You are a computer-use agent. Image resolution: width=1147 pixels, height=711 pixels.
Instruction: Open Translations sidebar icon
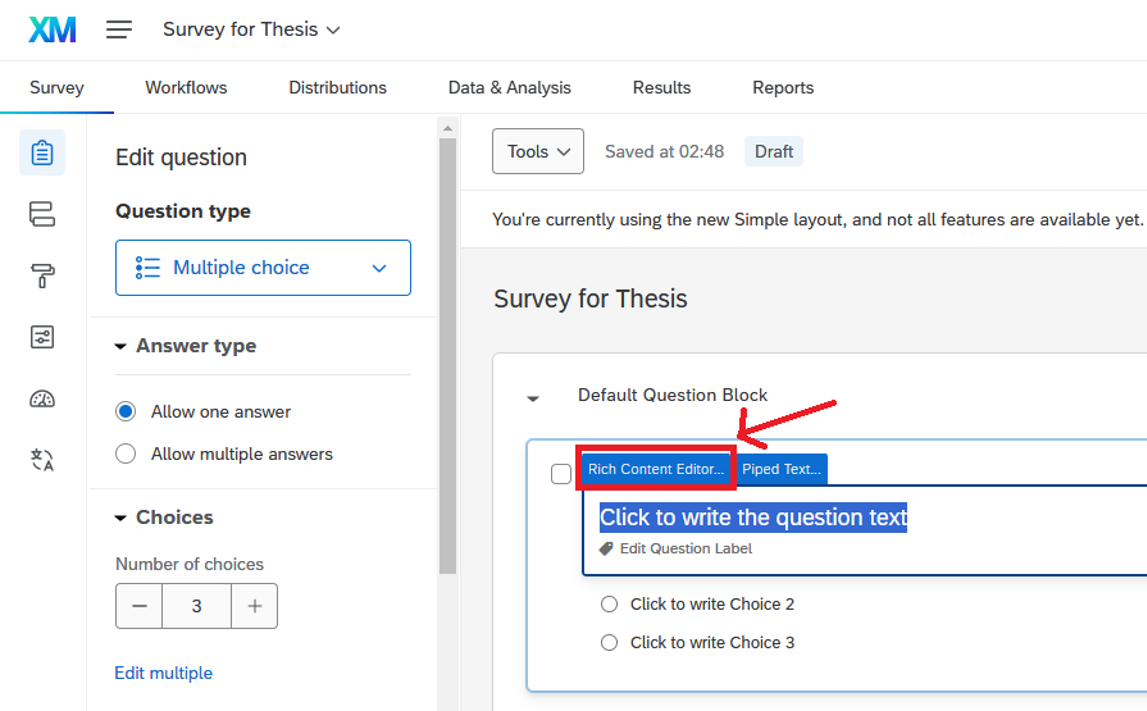(x=42, y=460)
